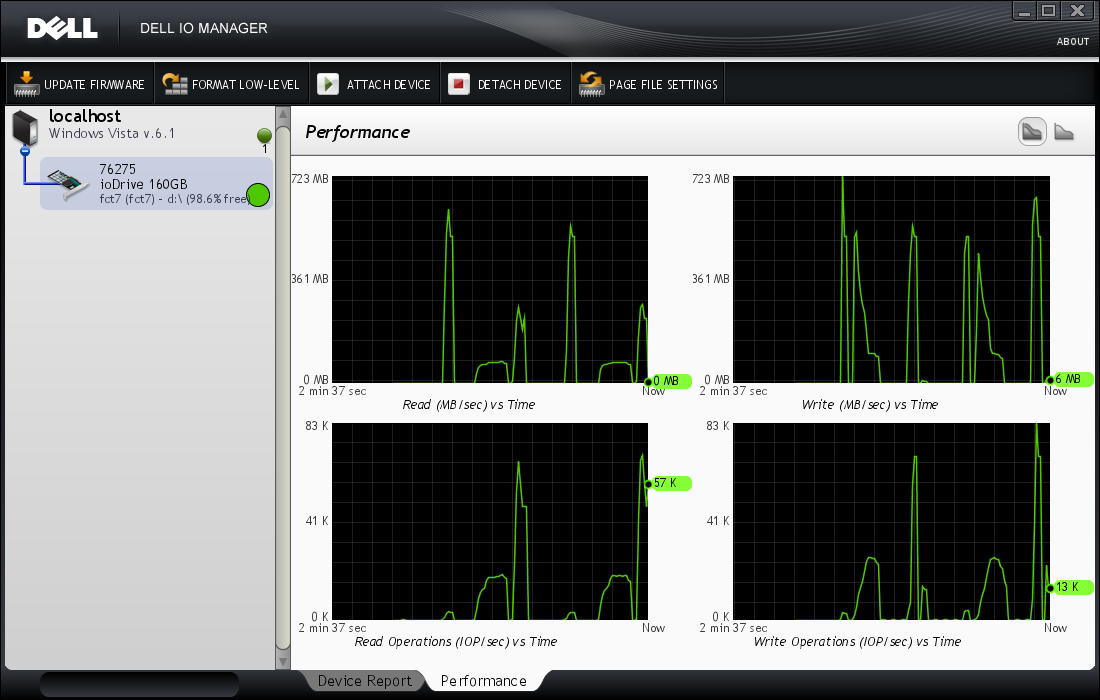Screen dimensions: 1100x700
Task: Switch to the Performance tab
Action: [483, 681]
